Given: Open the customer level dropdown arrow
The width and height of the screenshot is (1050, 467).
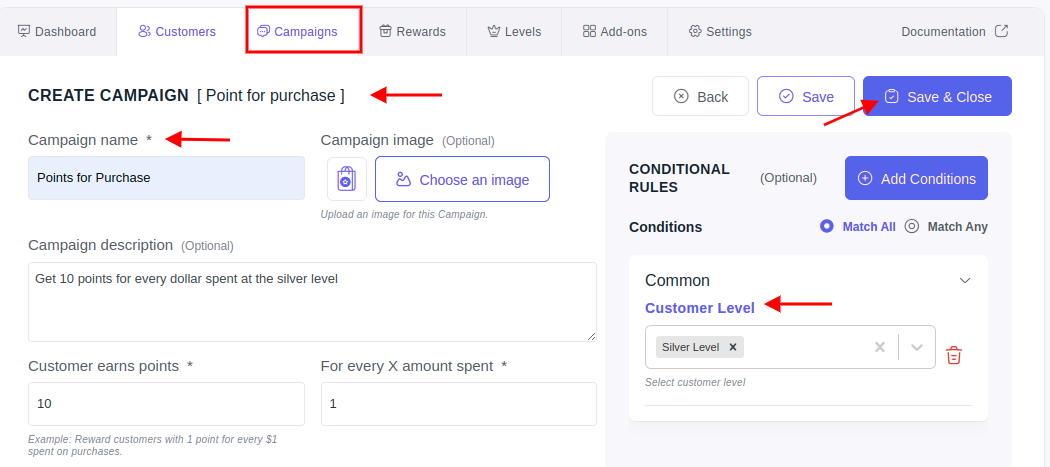Looking at the screenshot, I should 917,347.
